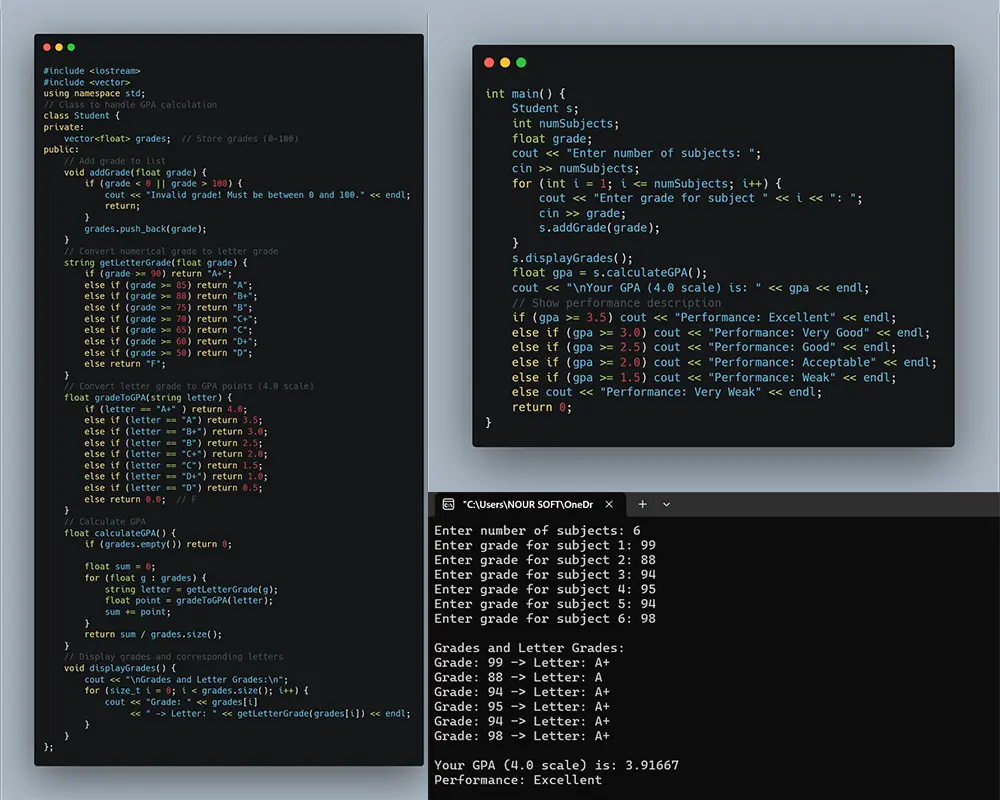Click the 'float sum = 0;' line
Screen dimensions: 1000x800
click(120, 567)
